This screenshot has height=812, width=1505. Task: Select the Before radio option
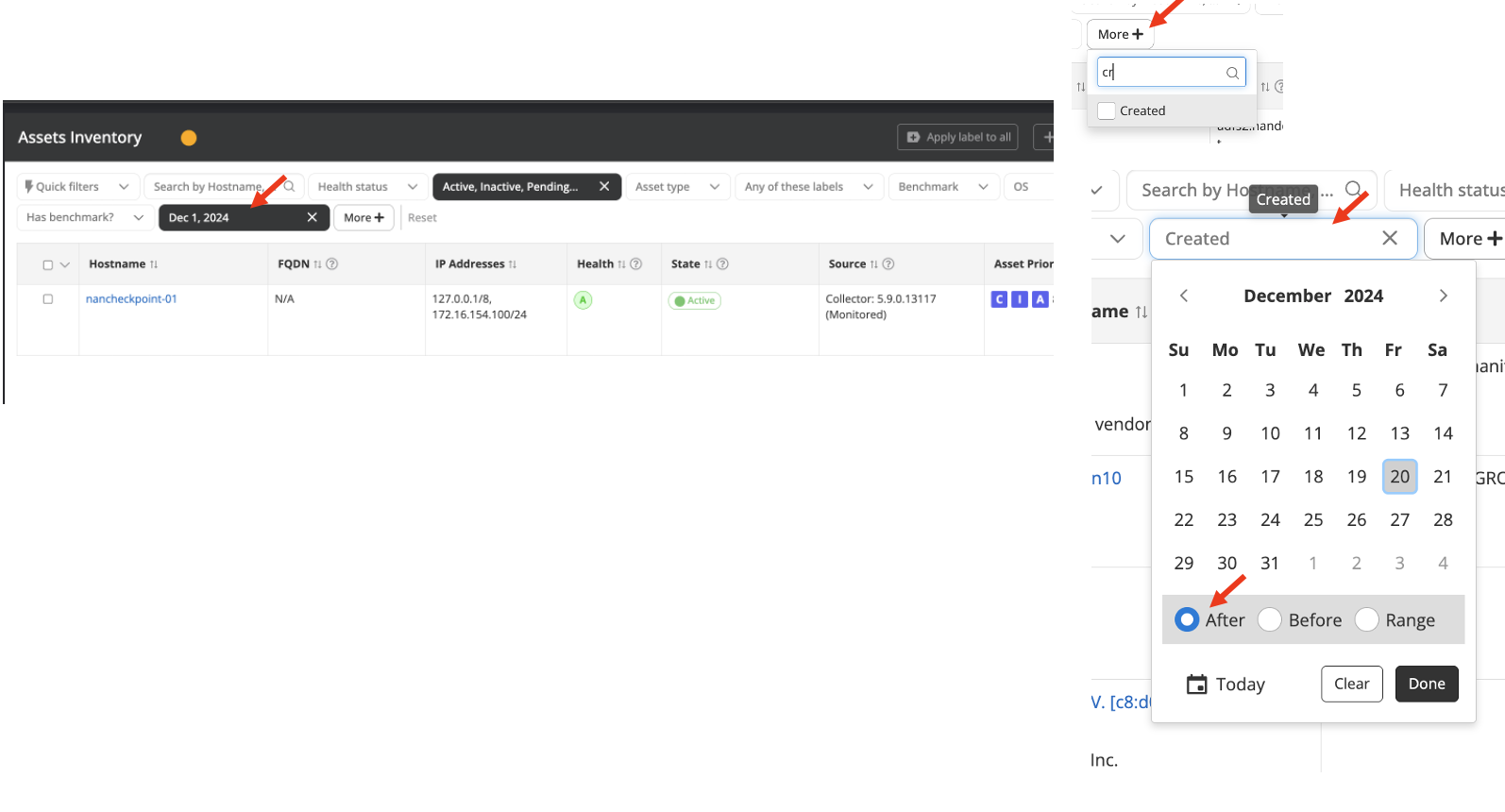point(1270,619)
